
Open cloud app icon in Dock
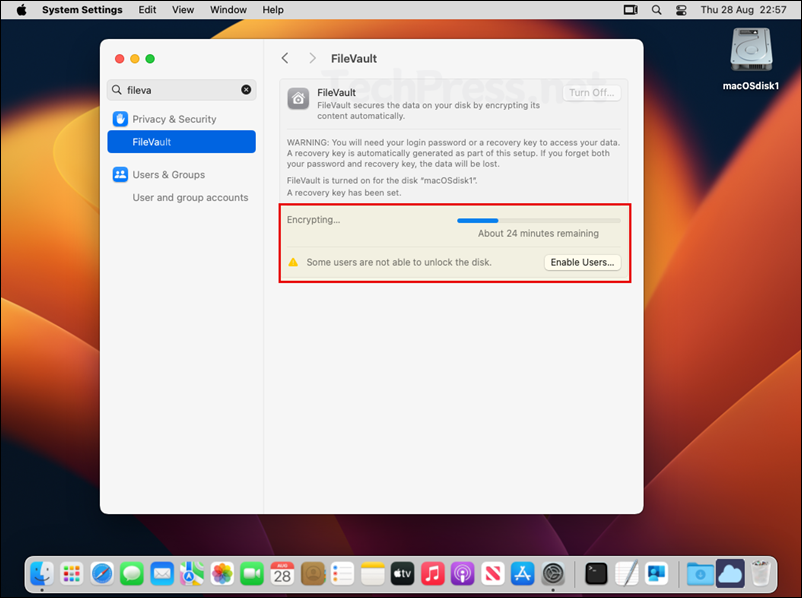[730, 573]
